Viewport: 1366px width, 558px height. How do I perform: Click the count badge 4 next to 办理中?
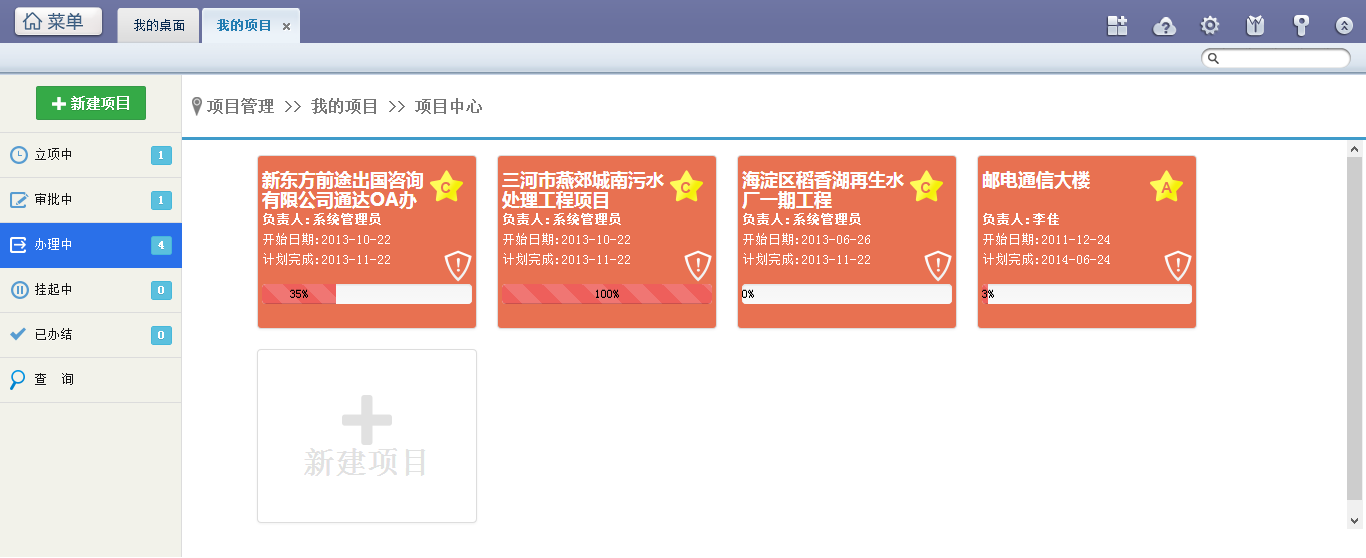tap(161, 245)
